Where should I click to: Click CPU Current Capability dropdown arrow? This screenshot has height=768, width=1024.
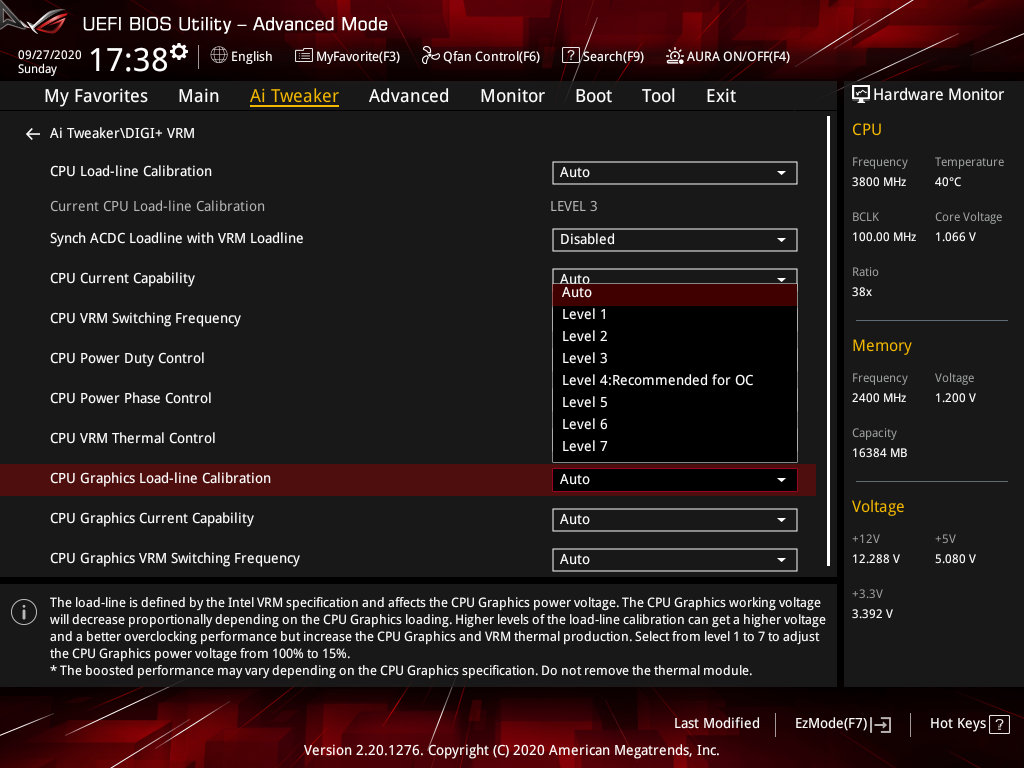781,279
